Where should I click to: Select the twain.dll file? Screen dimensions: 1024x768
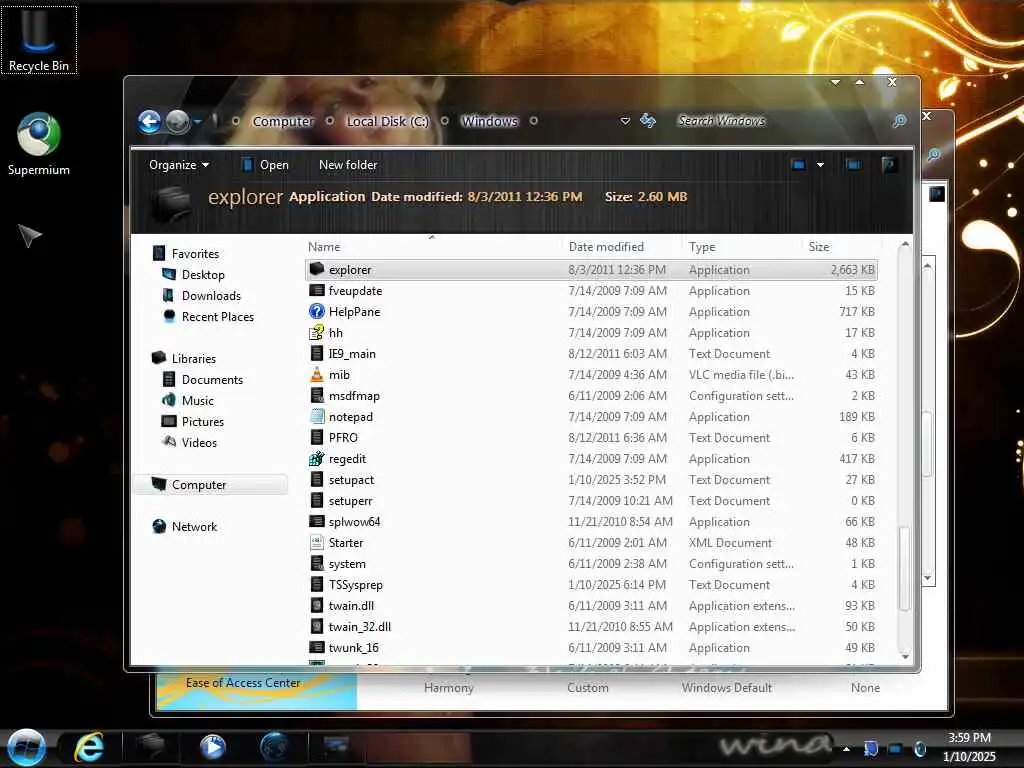[591, 606]
